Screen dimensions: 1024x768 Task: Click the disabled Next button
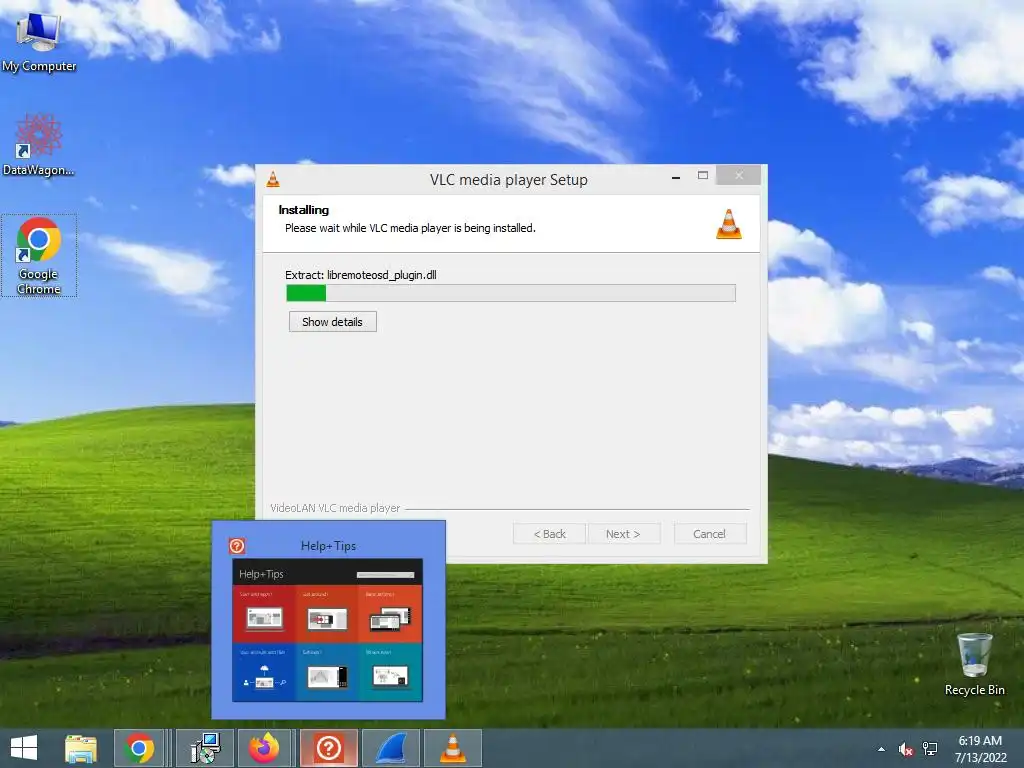[x=623, y=534]
